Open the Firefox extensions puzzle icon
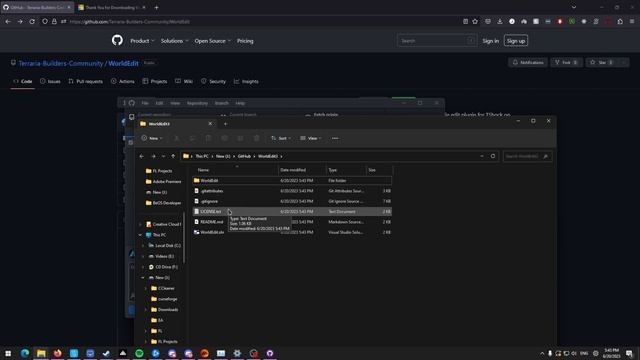This screenshot has width=640, height=360. tap(620, 22)
